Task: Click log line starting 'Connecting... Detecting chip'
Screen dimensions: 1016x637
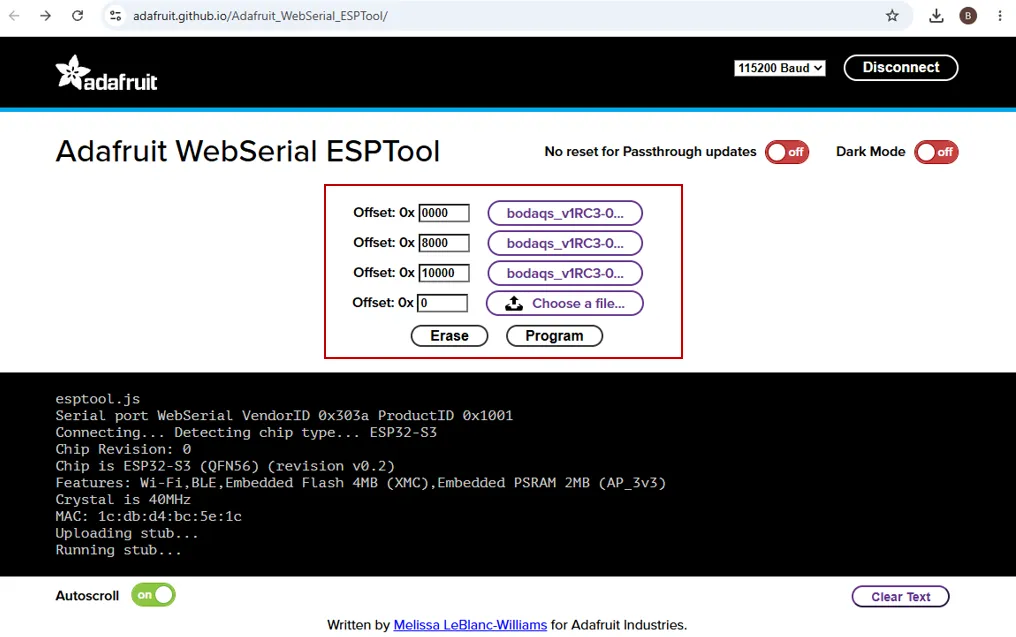Action: 246,432
